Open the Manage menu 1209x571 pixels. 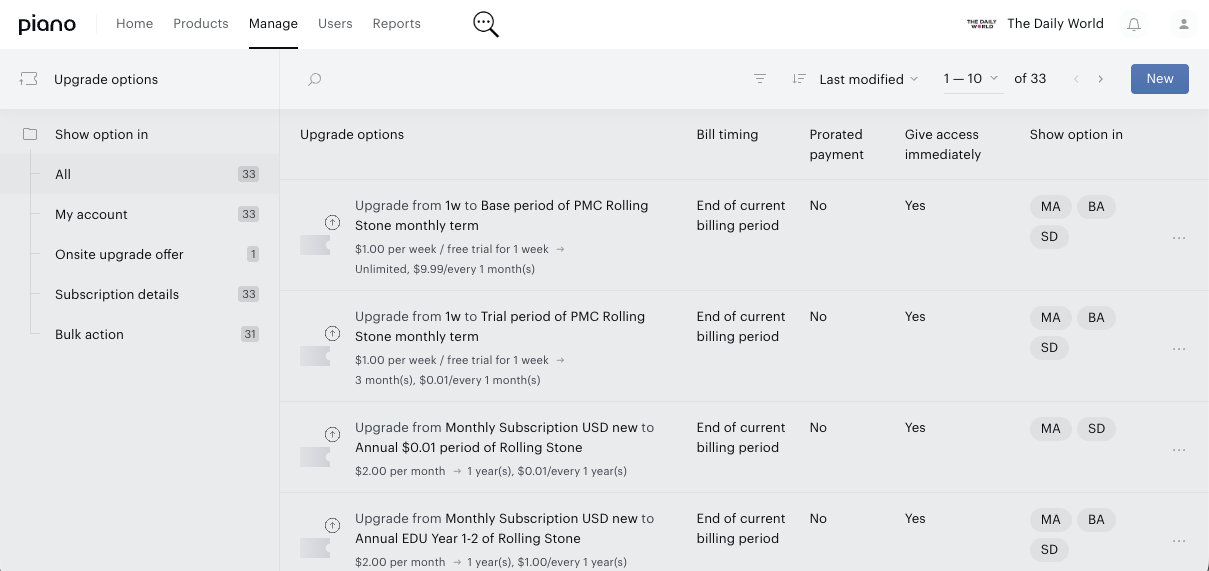point(273,24)
